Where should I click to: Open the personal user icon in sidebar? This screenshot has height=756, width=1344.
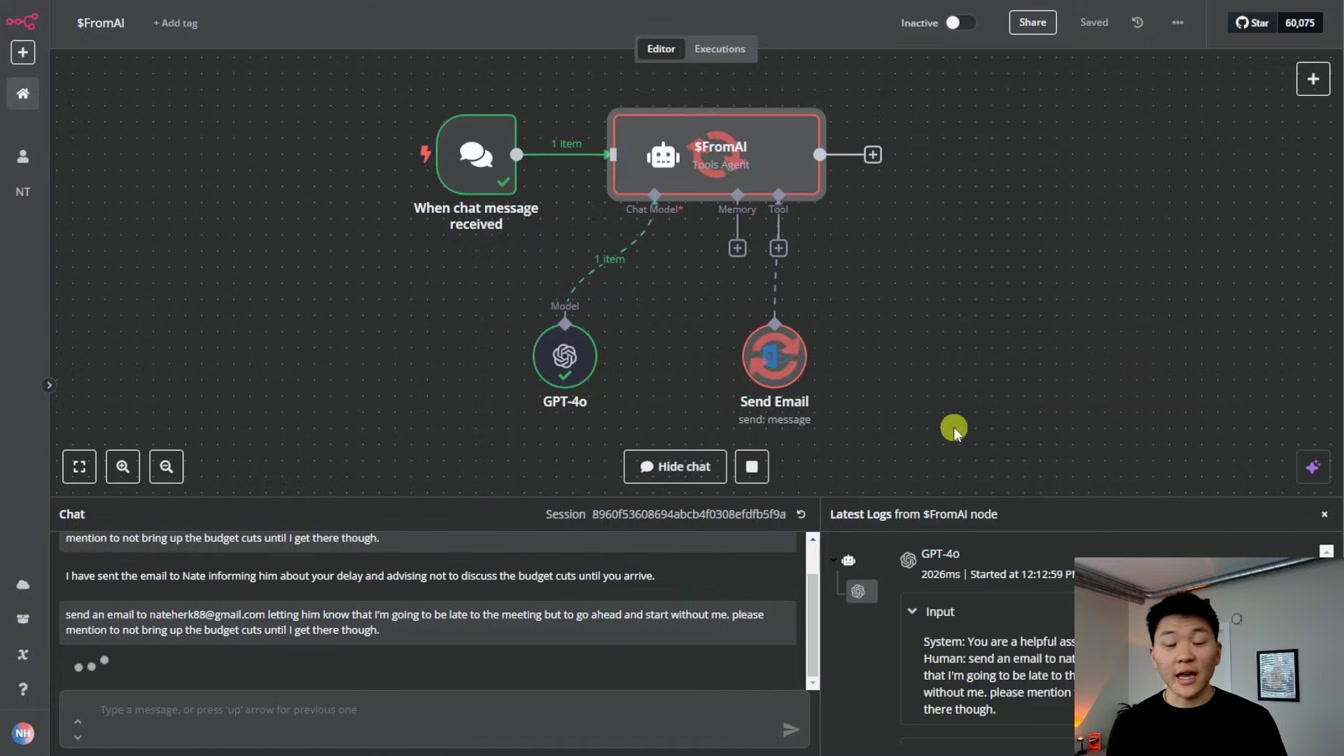[x=22, y=157]
